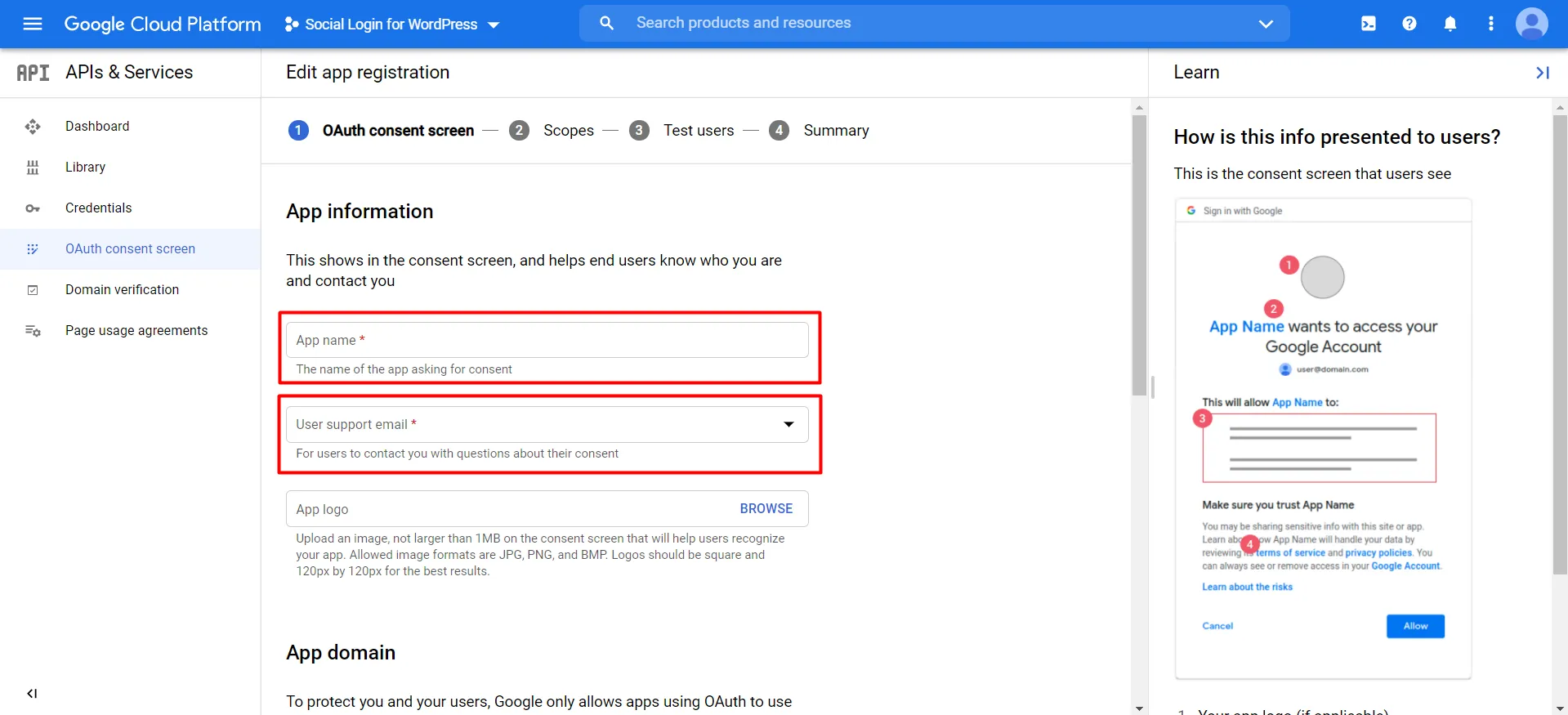1568x715 pixels.
Task: Click the OAuth consent screen sidebar icon
Action: pos(33,249)
